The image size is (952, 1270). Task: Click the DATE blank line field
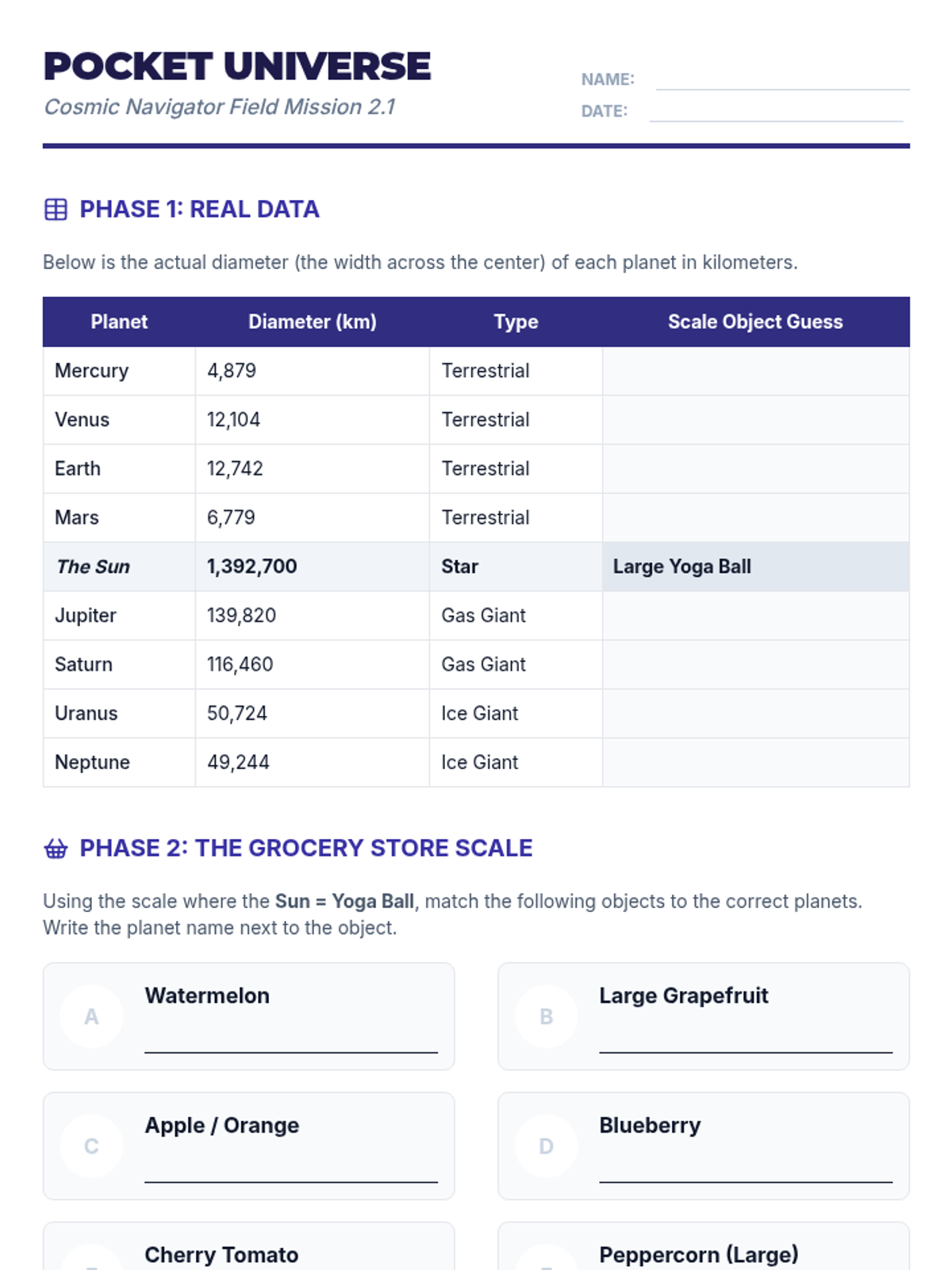click(776, 113)
